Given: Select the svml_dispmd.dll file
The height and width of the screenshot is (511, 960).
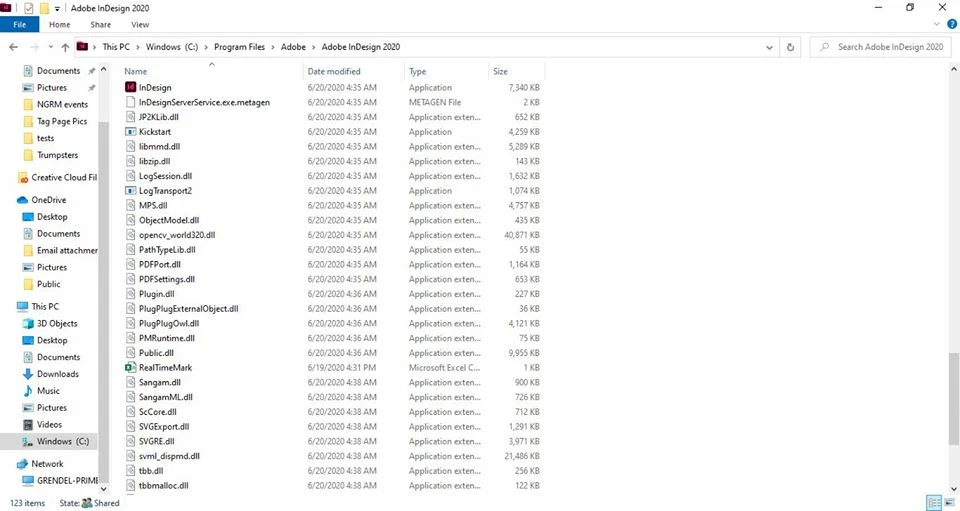Looking at the screenshot, I should coord(169,456).
